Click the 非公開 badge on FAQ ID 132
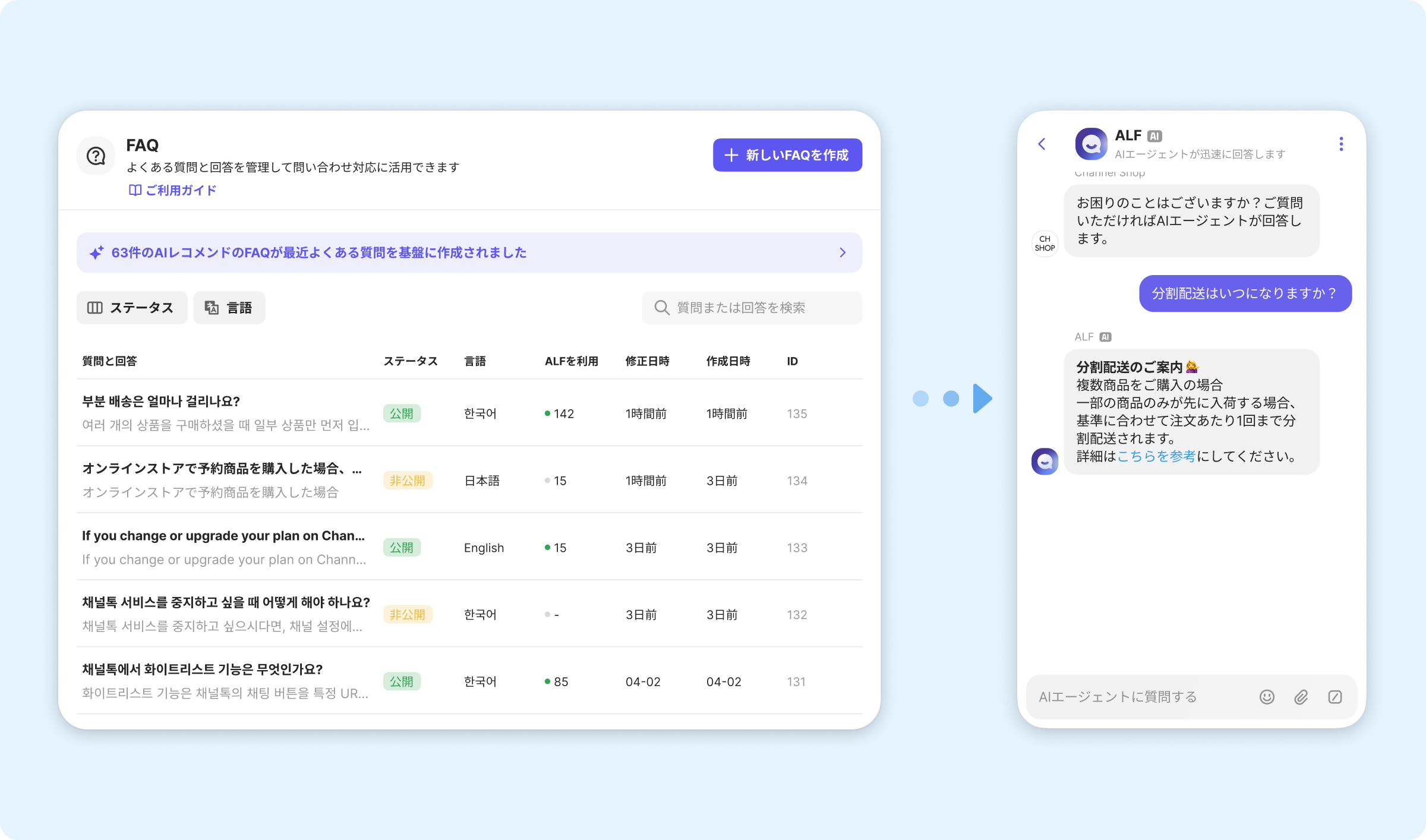 408,615
